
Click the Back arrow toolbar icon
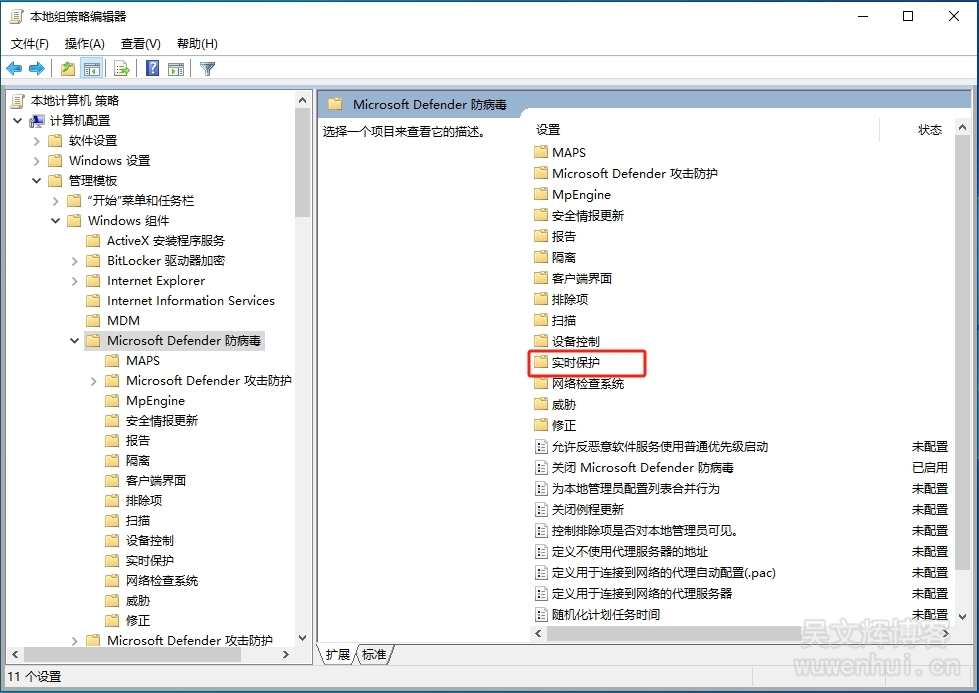tap(14, 68)
